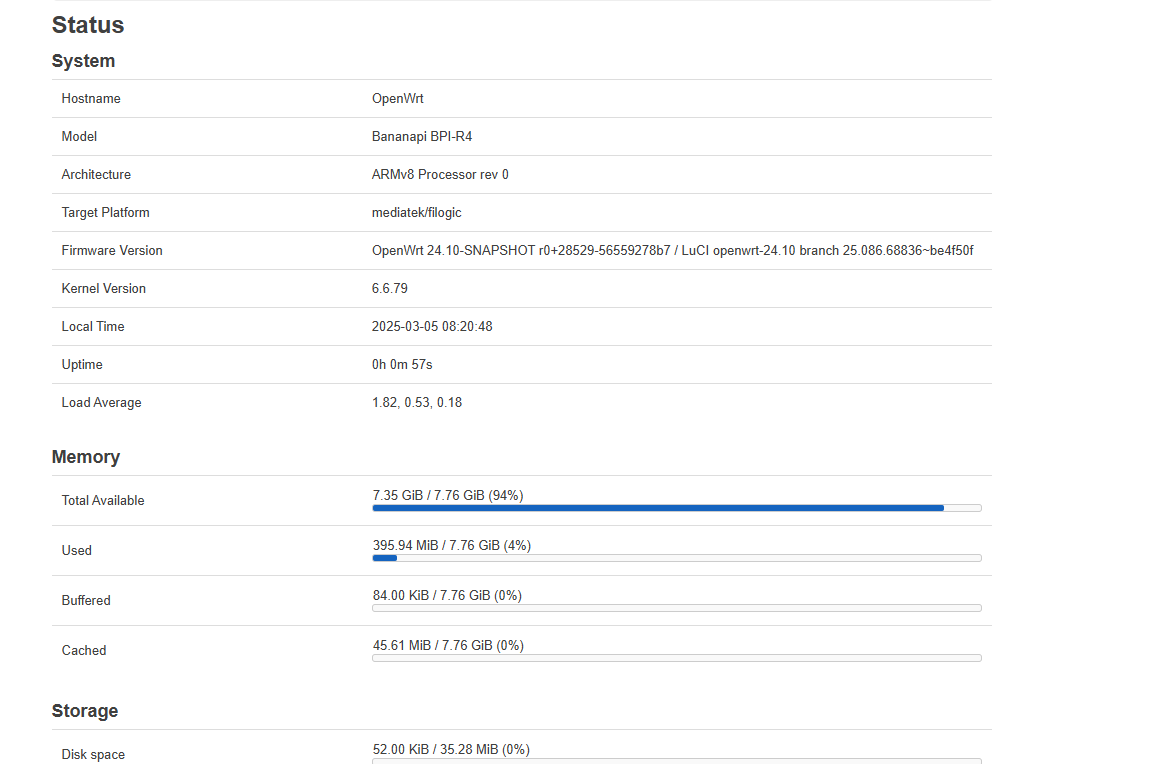Select the Memory section heading

[x=85, y=457]
